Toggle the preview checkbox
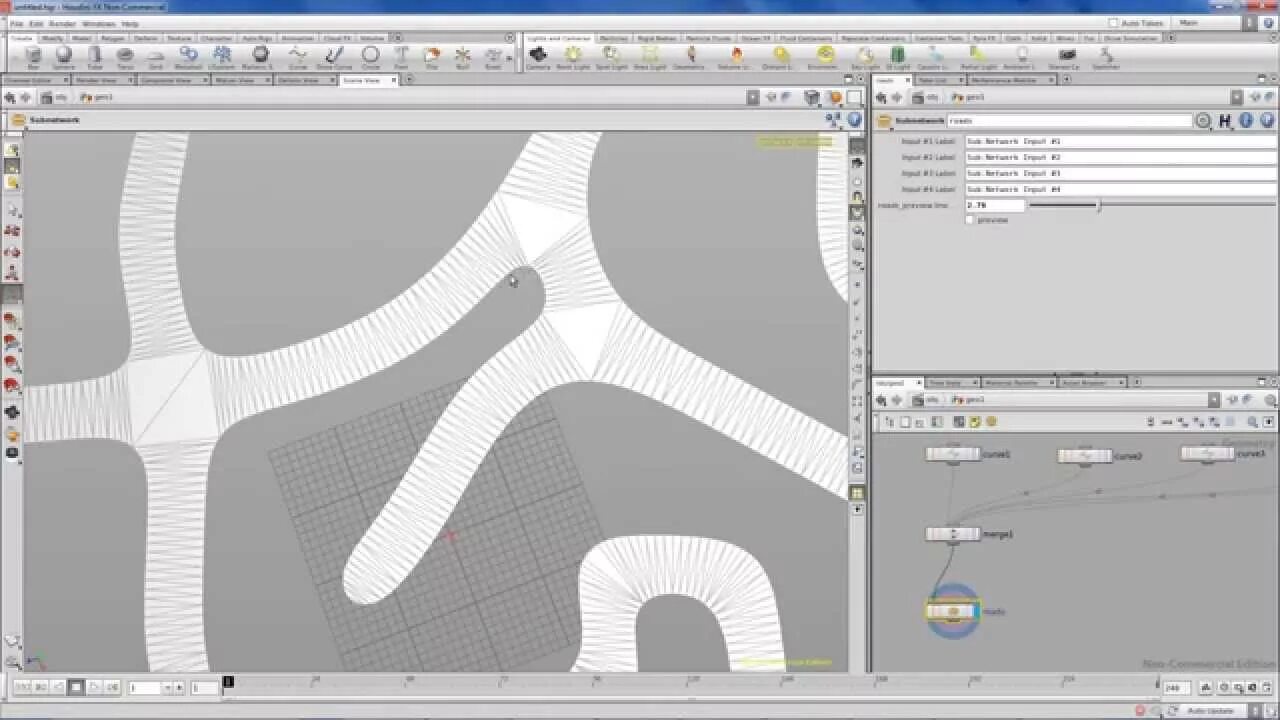The width and height of the screenshot is (1280, 720). (x=970, y=220)
